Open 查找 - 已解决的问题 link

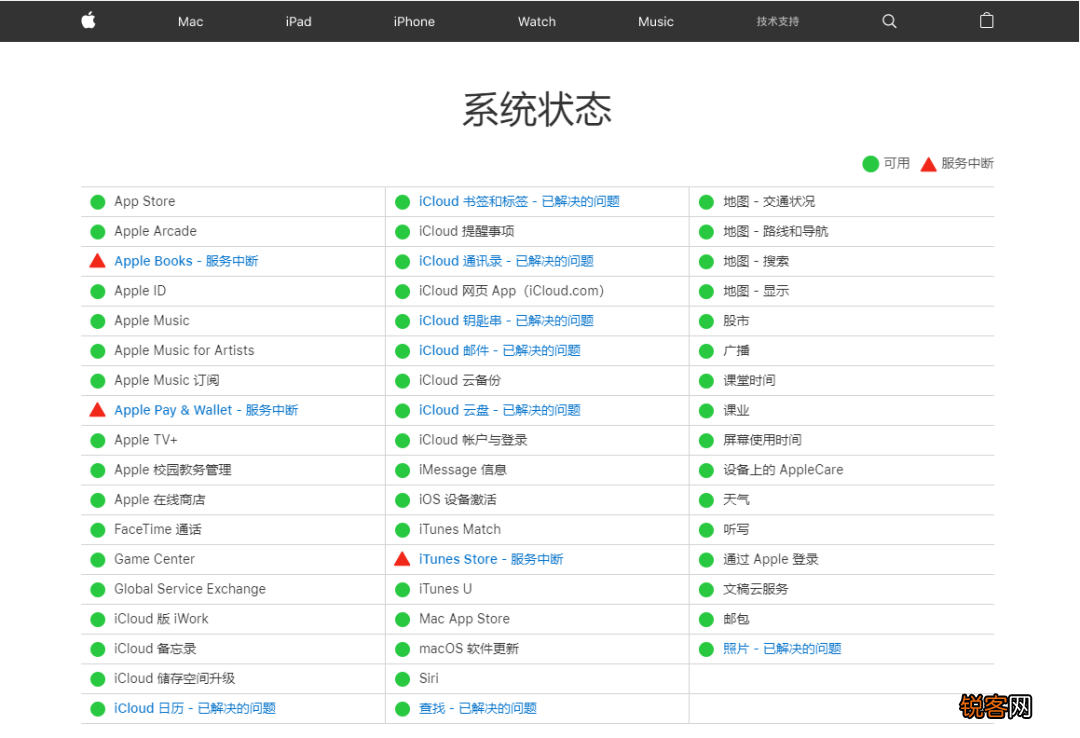[x=477, y=708]
